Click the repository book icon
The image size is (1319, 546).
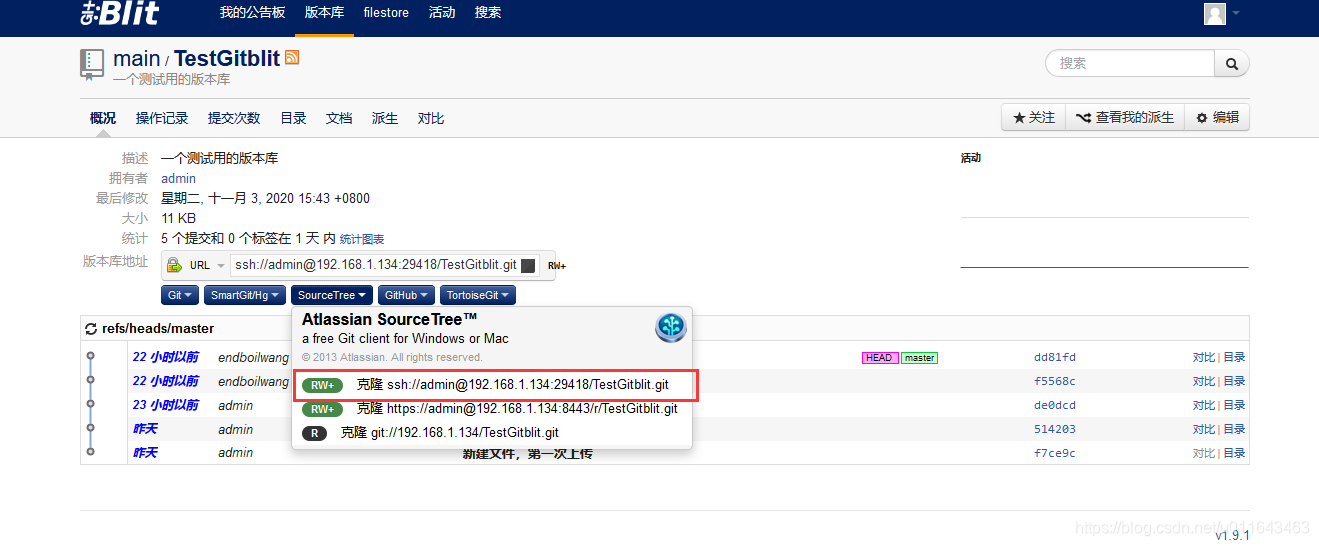pos(92,64)
